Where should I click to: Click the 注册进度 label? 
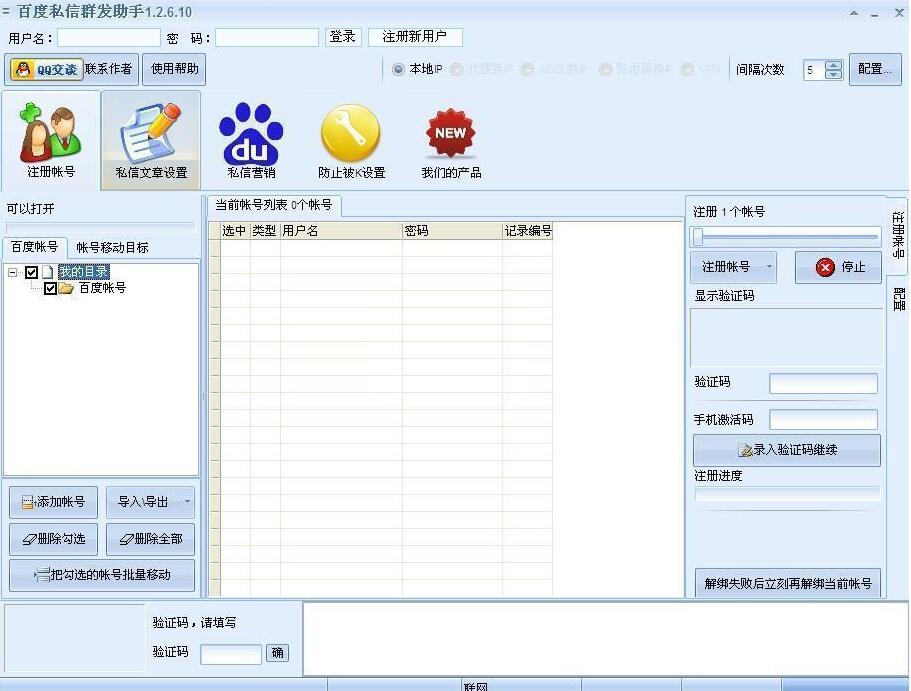(x=718, y=476)
